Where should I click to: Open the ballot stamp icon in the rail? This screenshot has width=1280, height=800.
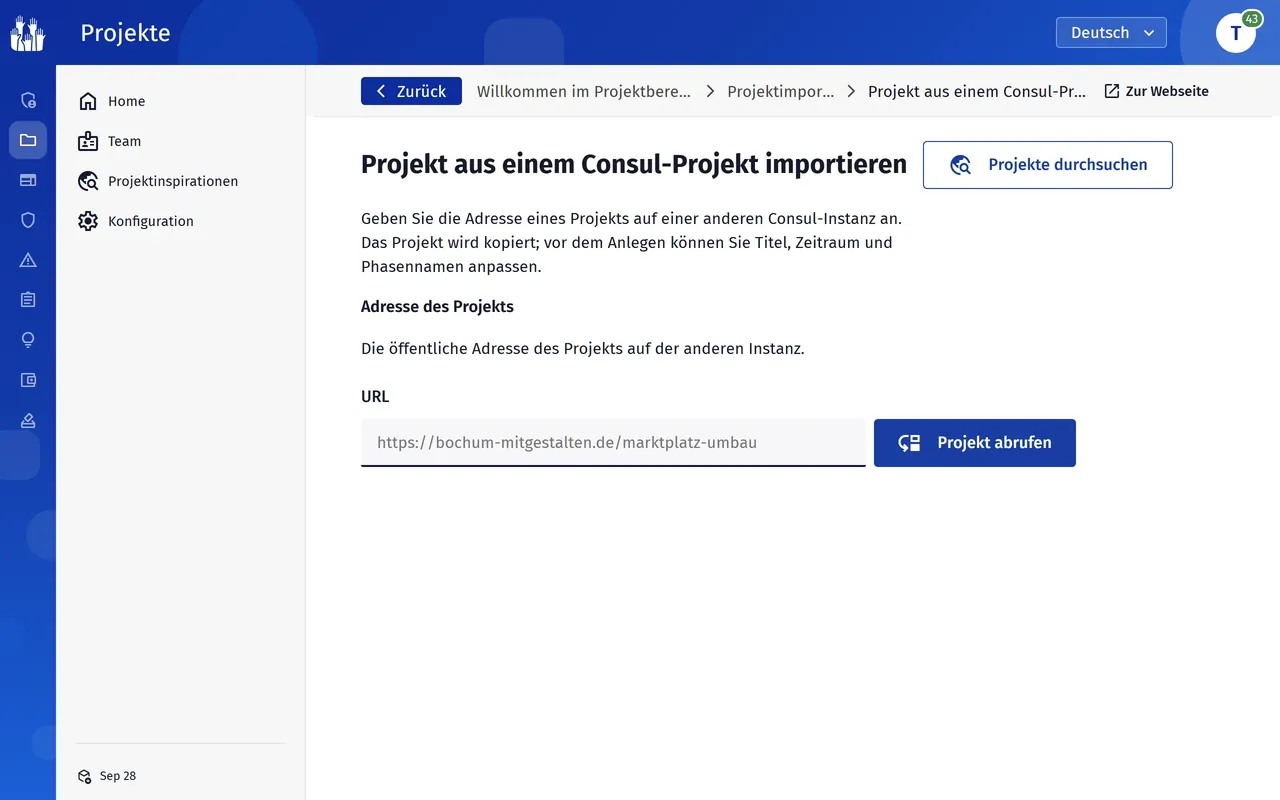click(x=28, y=420)
